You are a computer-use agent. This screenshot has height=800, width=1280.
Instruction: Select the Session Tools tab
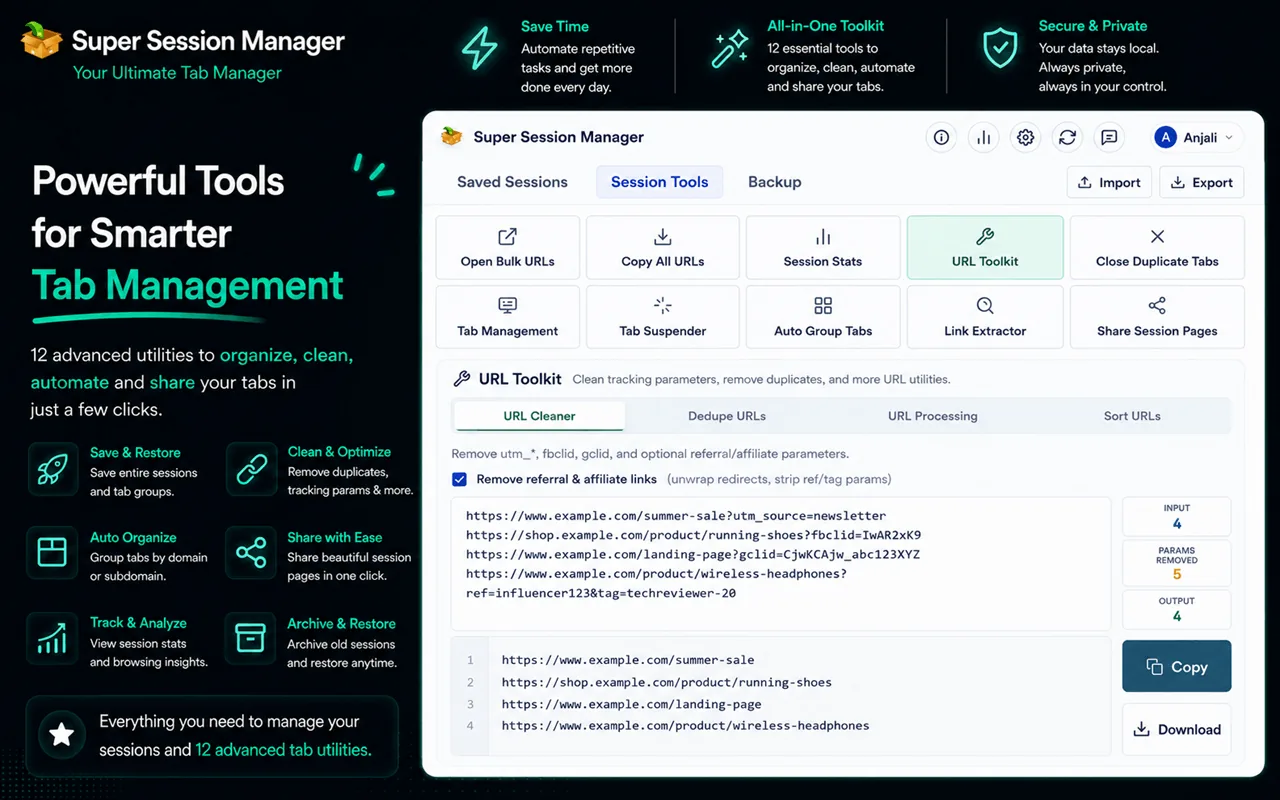(x=660, y=182)
